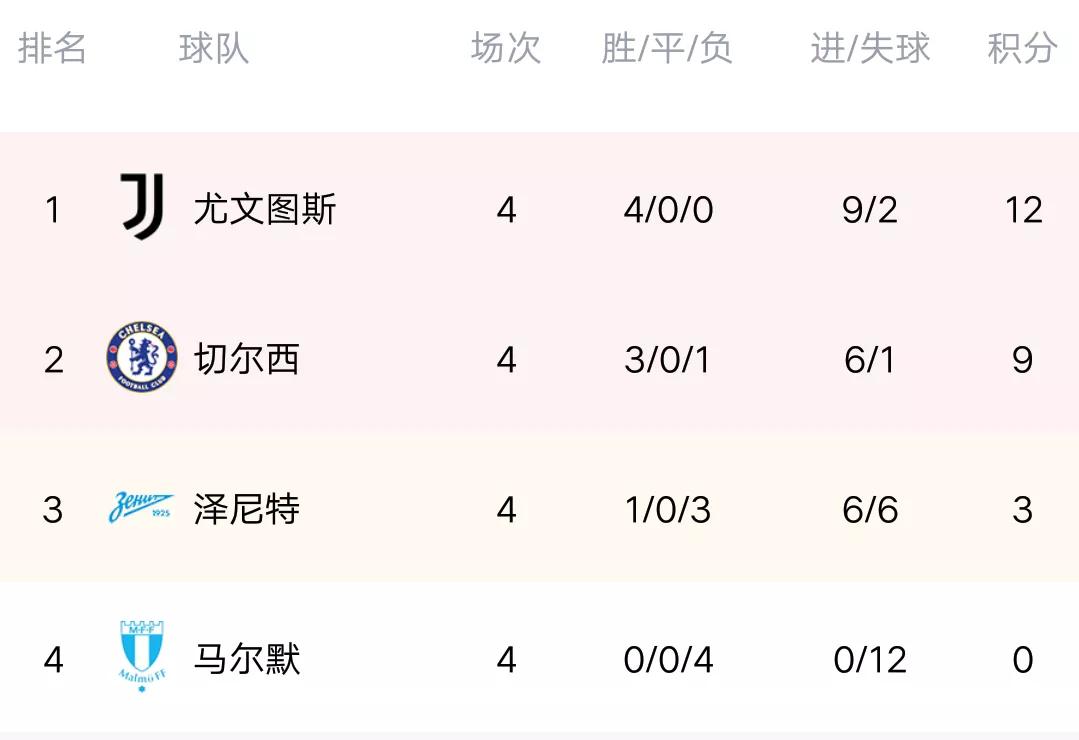This screenshot has height=740, width=1079.
Task: Click the Zenit club logo
Action: (x=141, y=509)
